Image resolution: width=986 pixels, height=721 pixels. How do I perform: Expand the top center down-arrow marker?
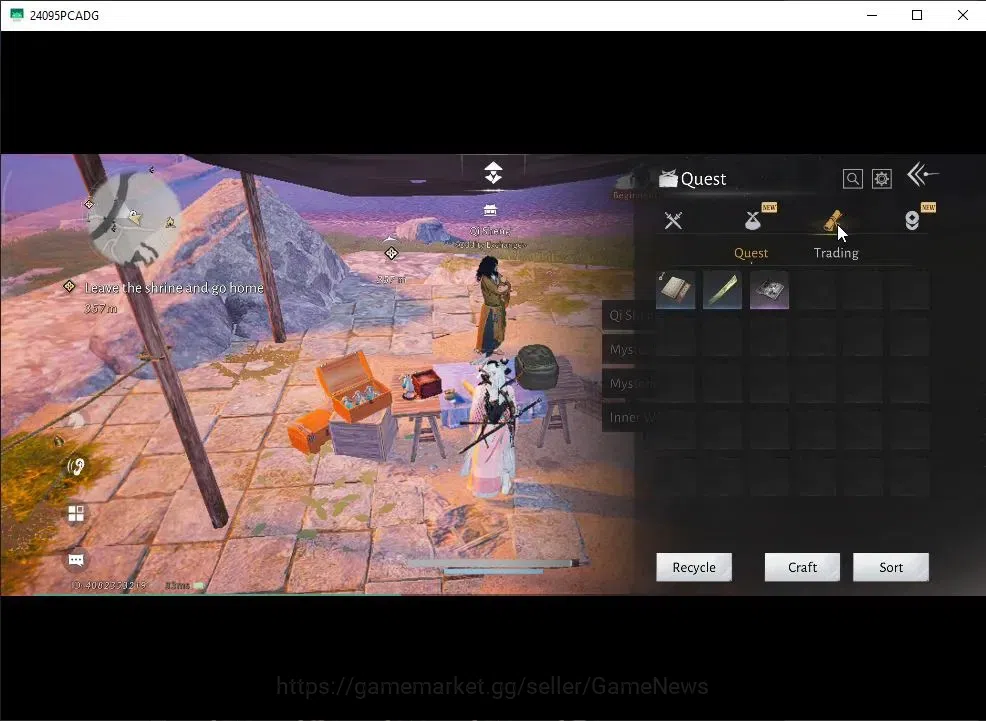point(493,172)
